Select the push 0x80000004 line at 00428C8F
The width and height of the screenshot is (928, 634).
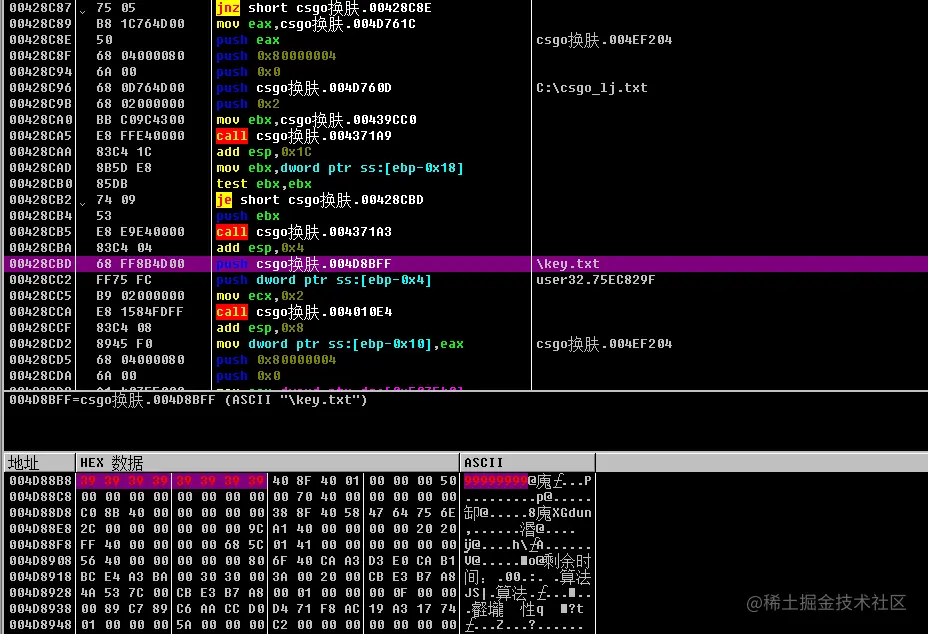click(276, 56)
